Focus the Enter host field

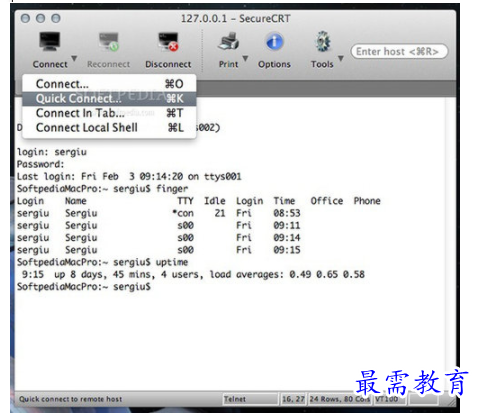[x=399, y=52]
